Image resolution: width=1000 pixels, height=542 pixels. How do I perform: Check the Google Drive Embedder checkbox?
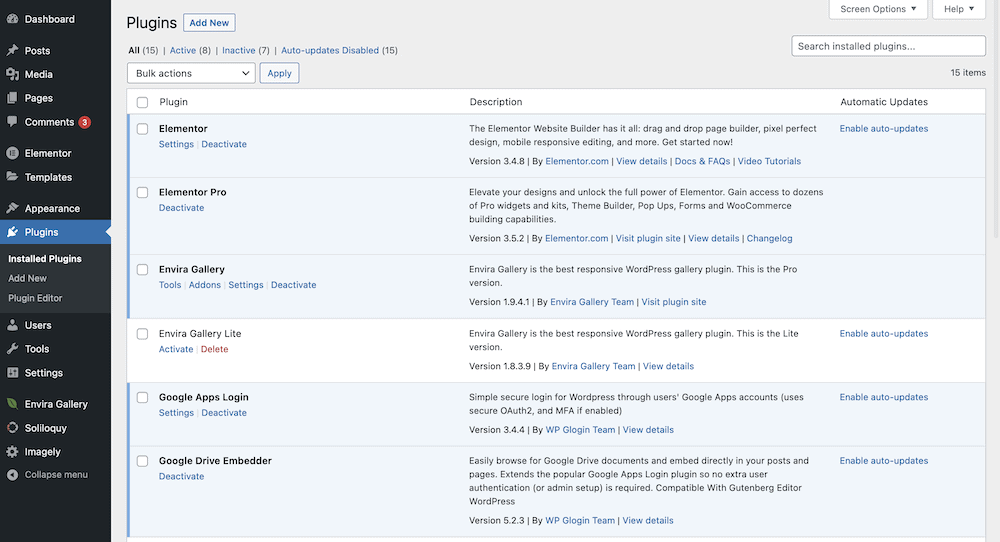pos(142,461)
